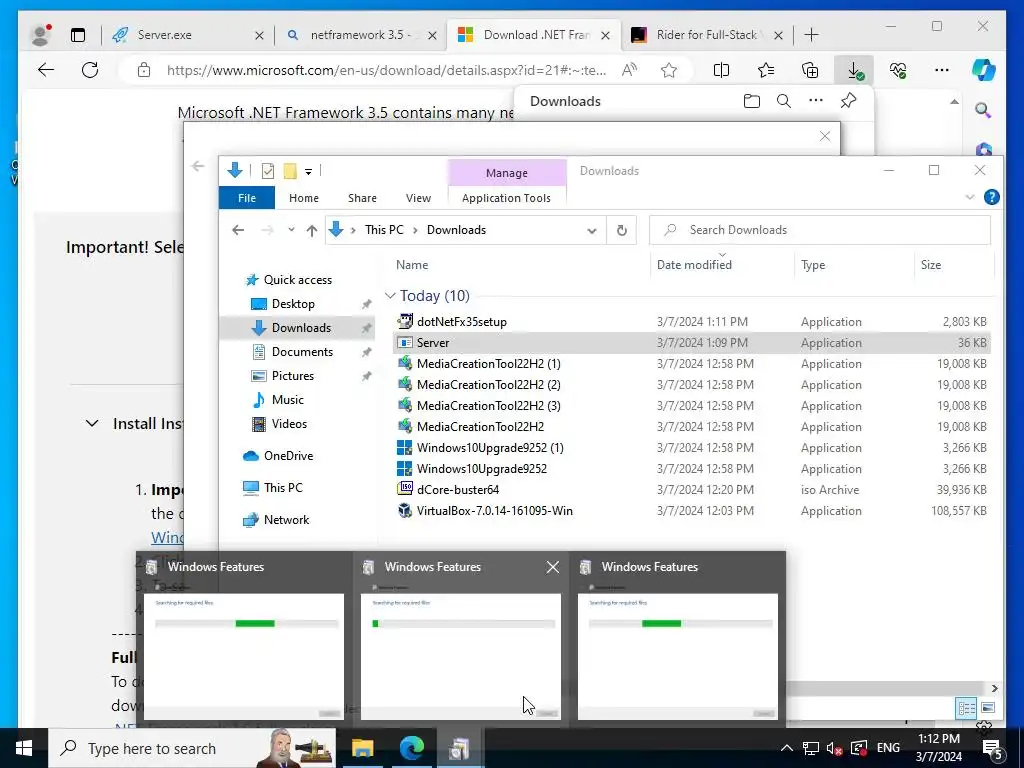
Task: Go up one folder level in Explorer
Action: point(312,230)
